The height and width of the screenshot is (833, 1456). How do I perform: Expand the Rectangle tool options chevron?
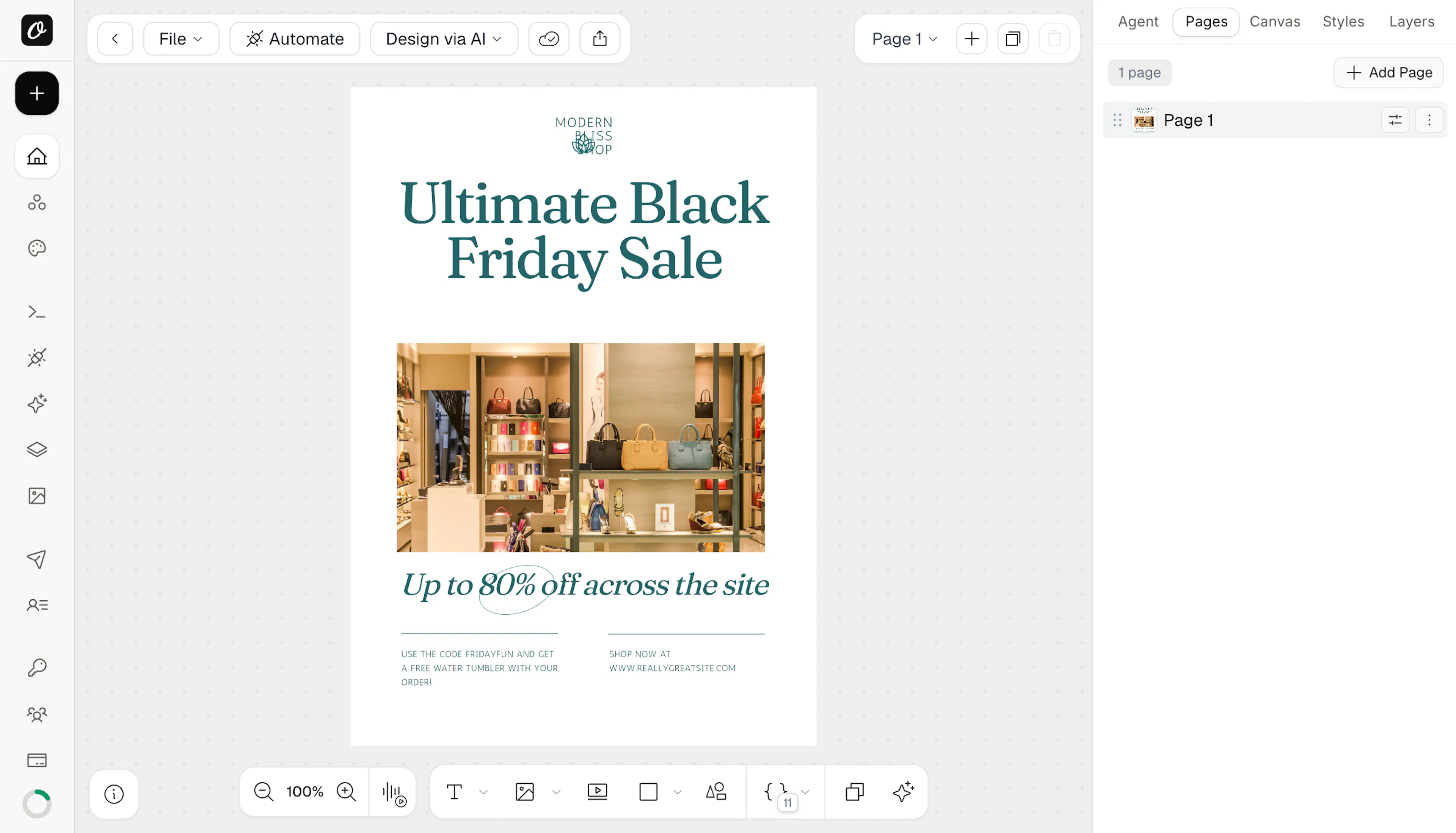click(678, 792)
